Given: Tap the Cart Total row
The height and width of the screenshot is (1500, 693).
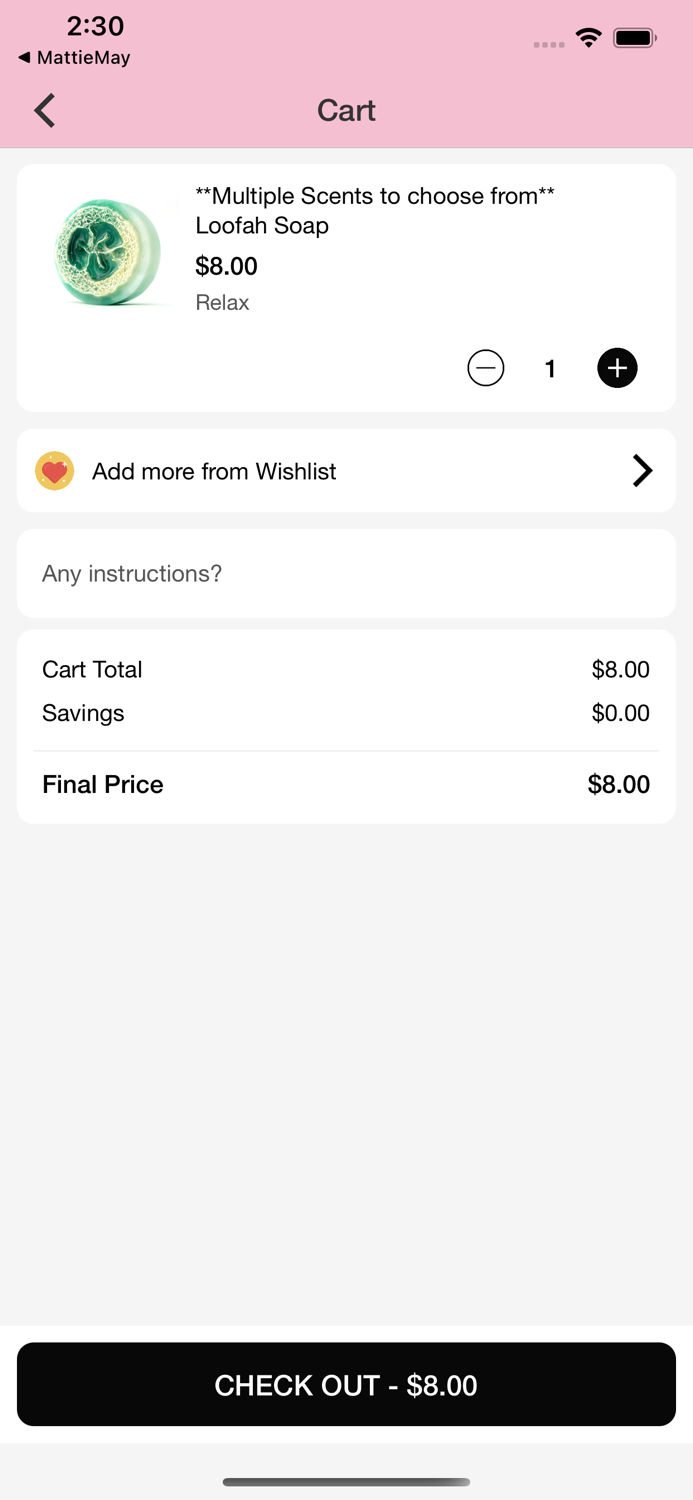Looking at the screenshot, I should tap(346, 669).
